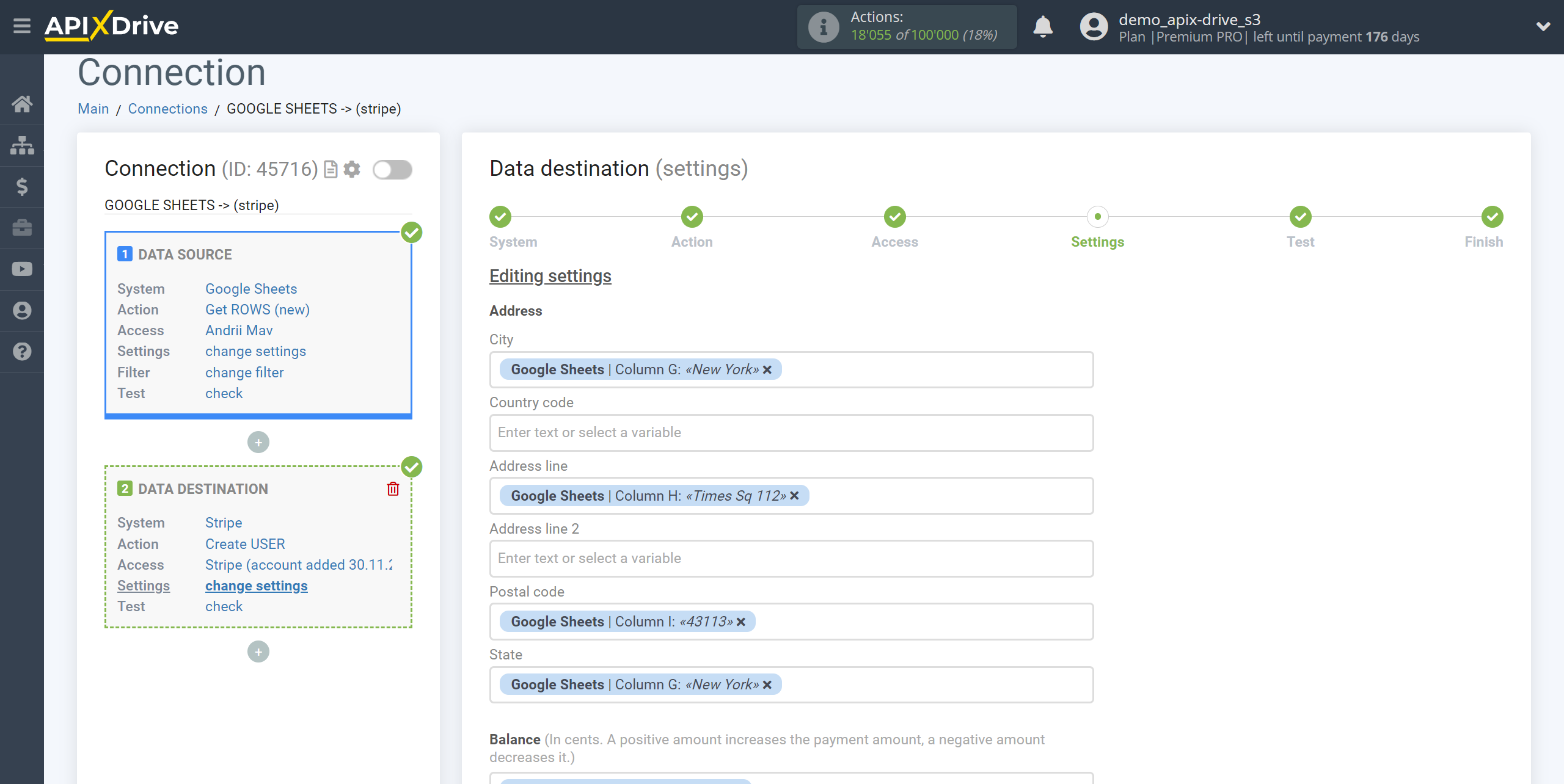This screenshot has height=784, width=1564.
Task: Delete the data destination with trash icon
Action: pyautogui.click(x=393, y=488)
